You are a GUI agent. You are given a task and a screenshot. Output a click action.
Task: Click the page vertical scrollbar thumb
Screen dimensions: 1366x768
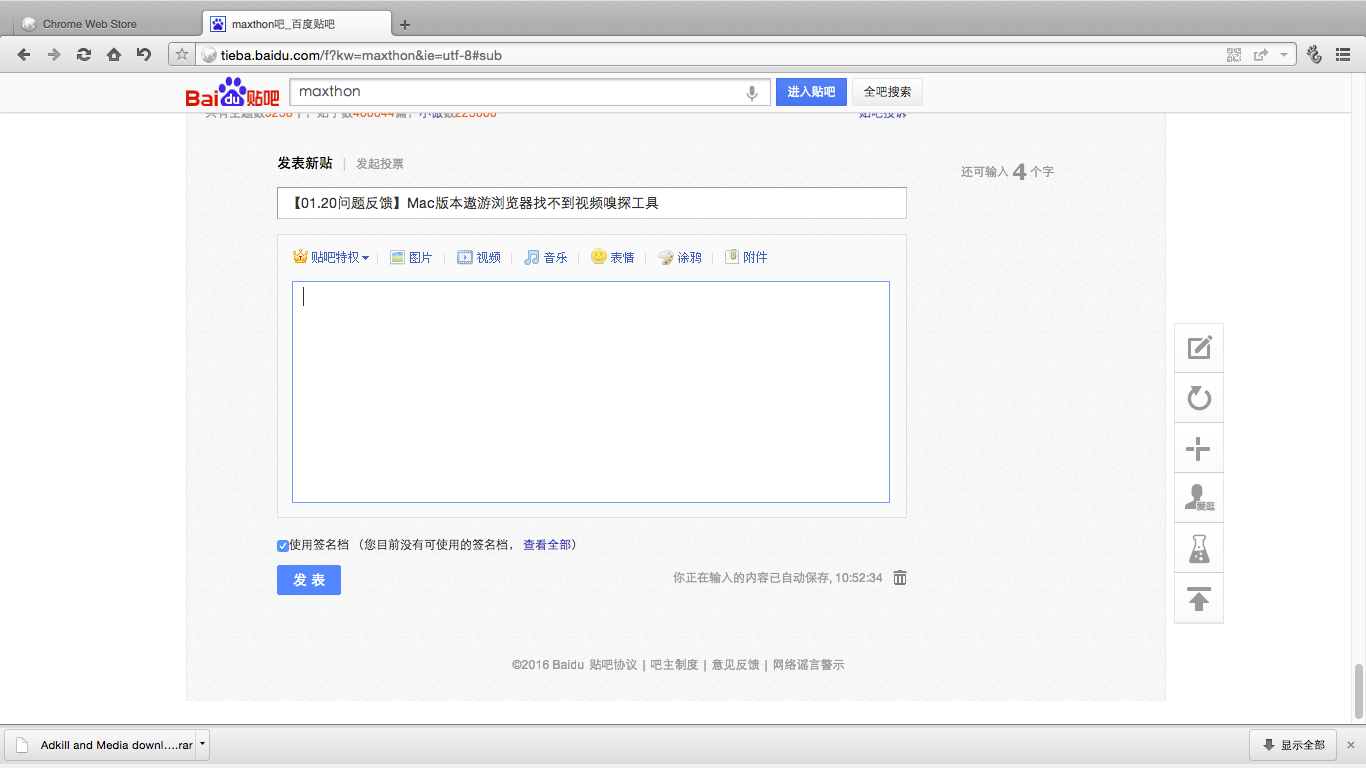pos(1358,692)
